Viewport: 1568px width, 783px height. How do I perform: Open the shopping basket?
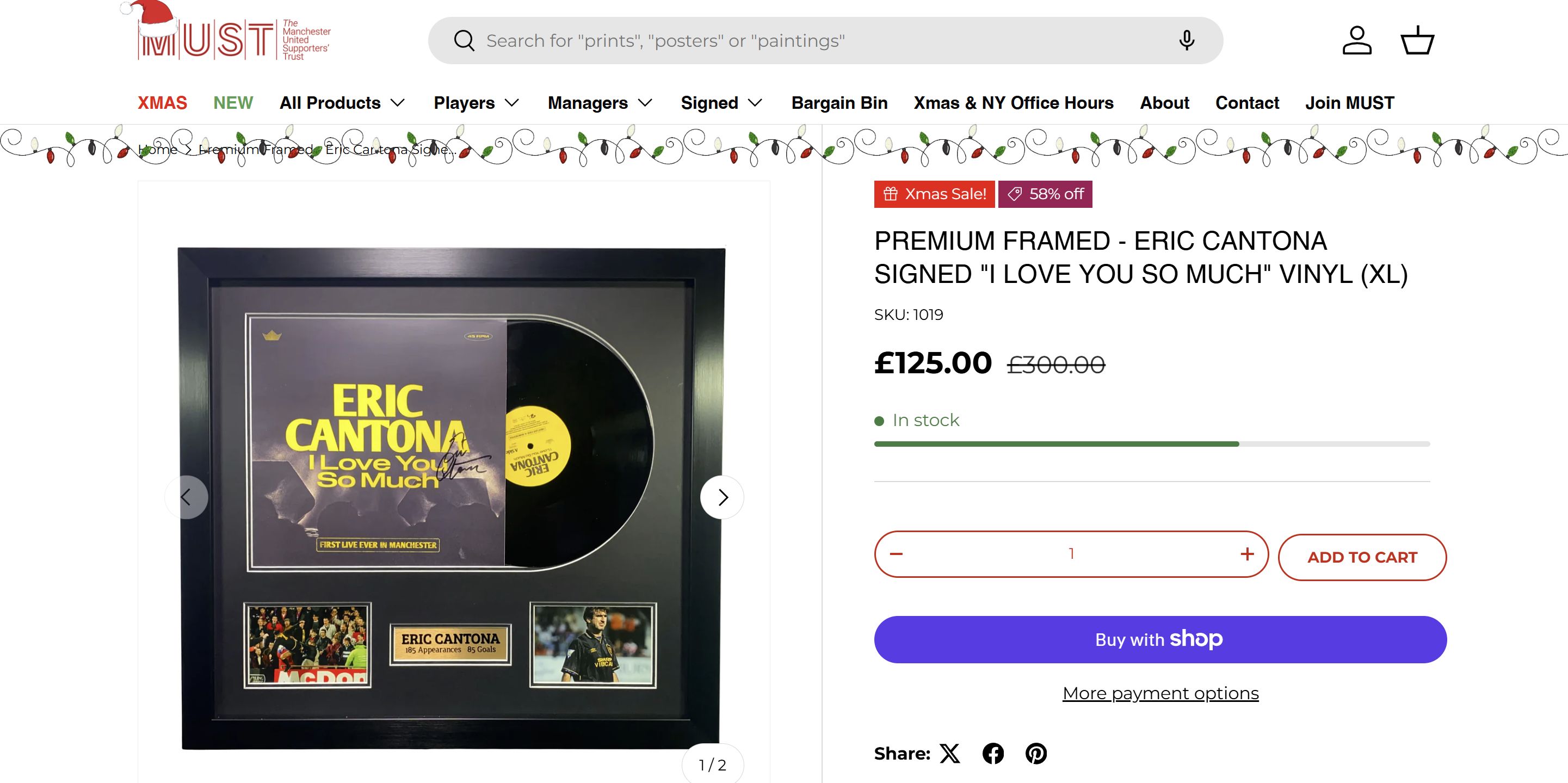pos(1418,41)
